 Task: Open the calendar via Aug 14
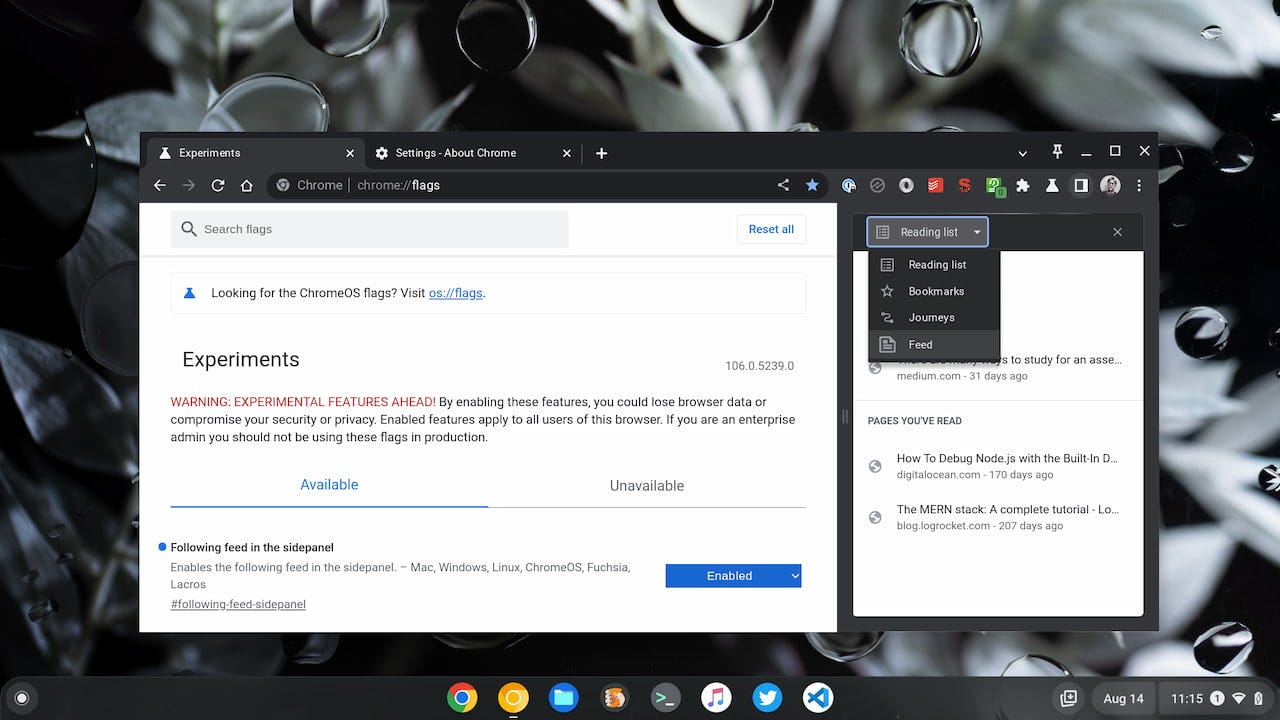1123,698
